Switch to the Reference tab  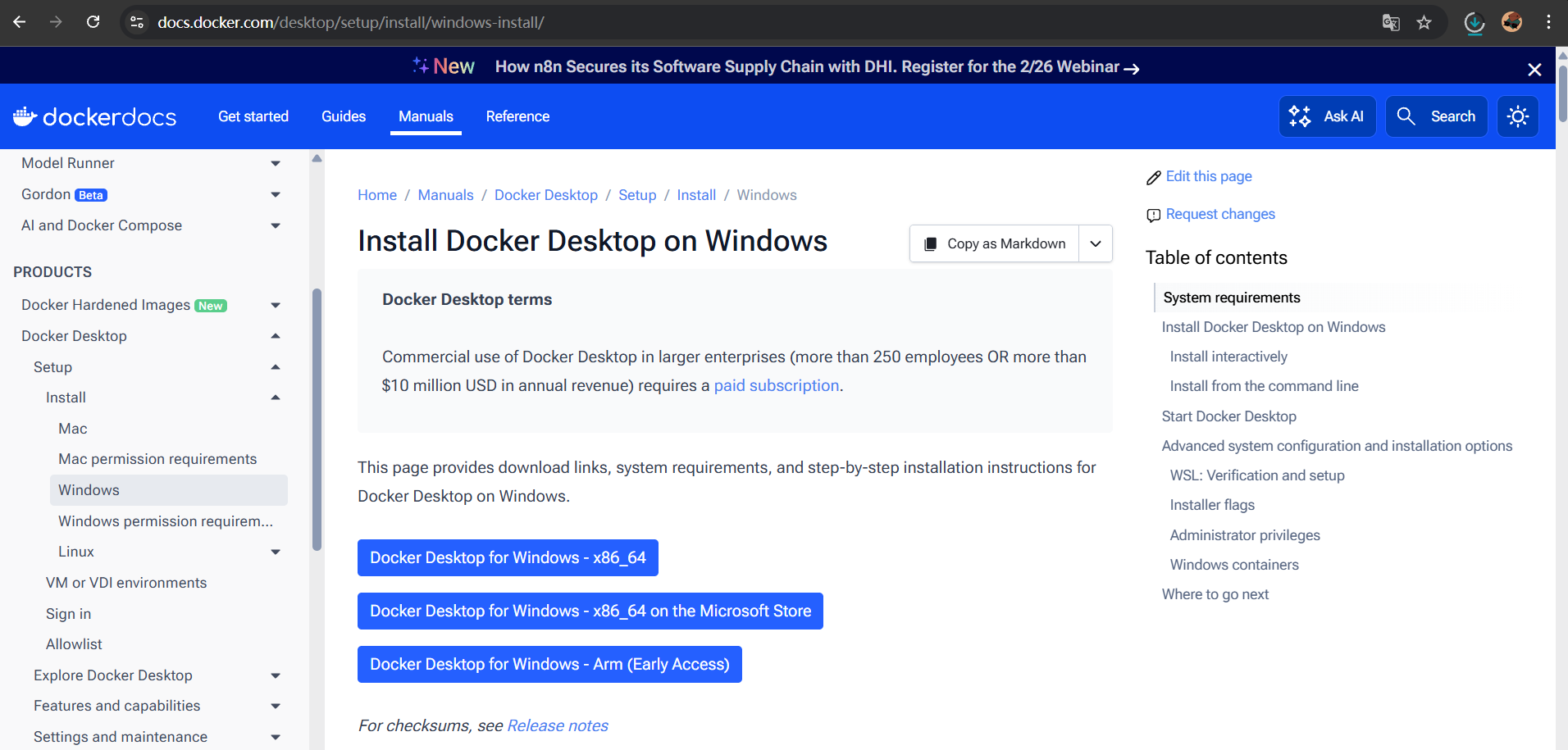tap(517, 116)
